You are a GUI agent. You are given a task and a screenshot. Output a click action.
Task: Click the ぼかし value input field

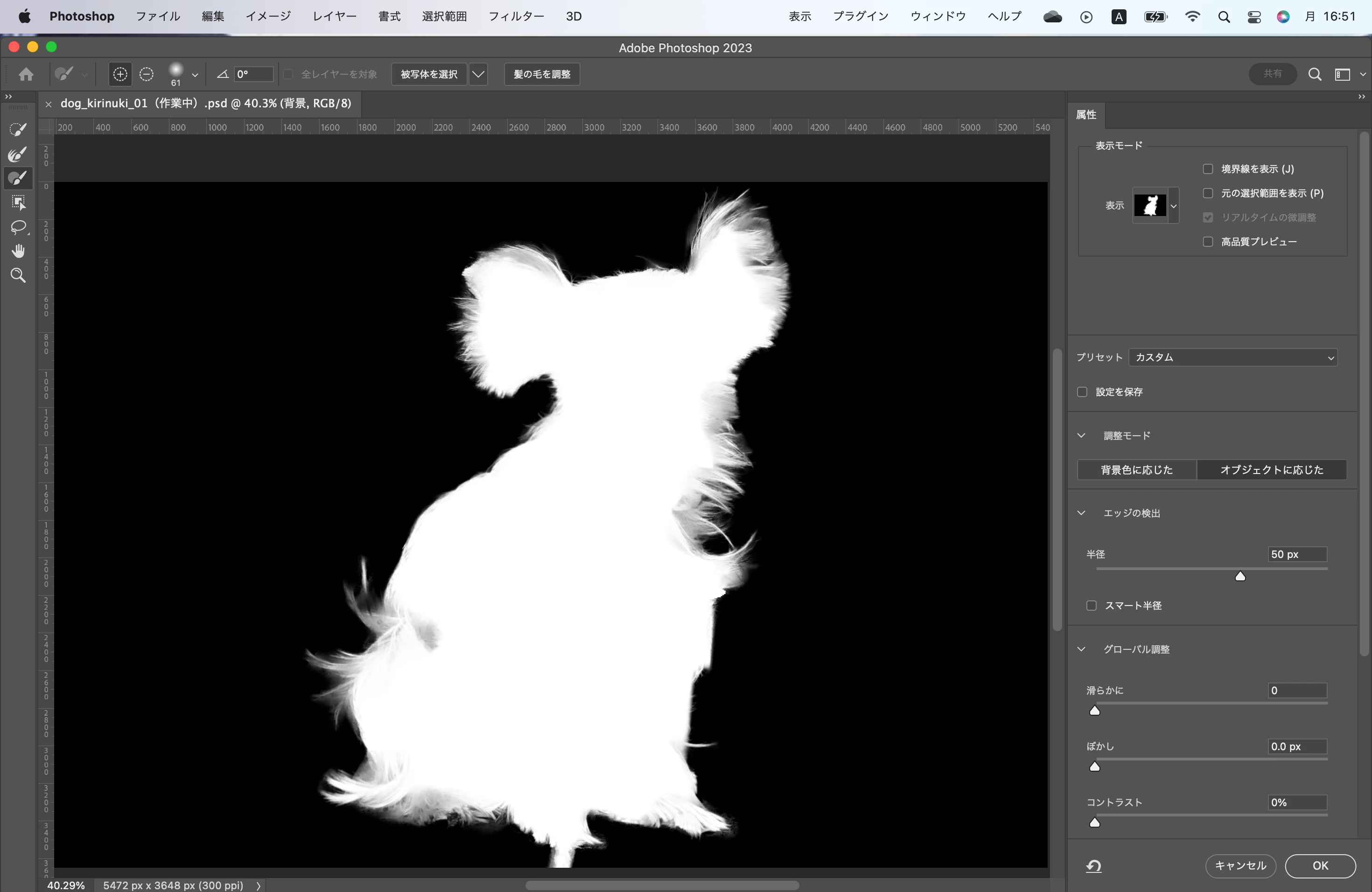[x=1296, y=746]
